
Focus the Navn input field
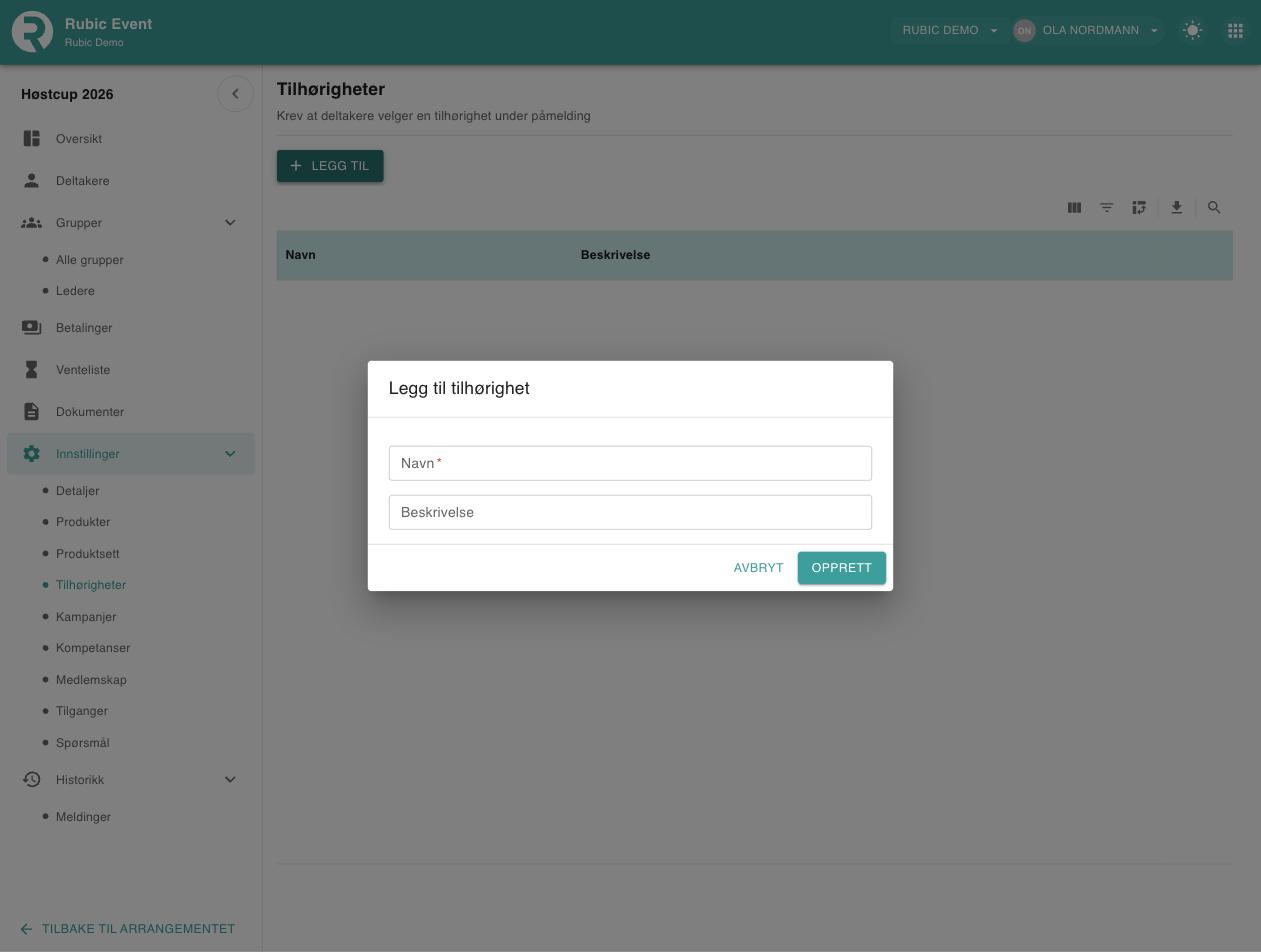coord(630,463)
